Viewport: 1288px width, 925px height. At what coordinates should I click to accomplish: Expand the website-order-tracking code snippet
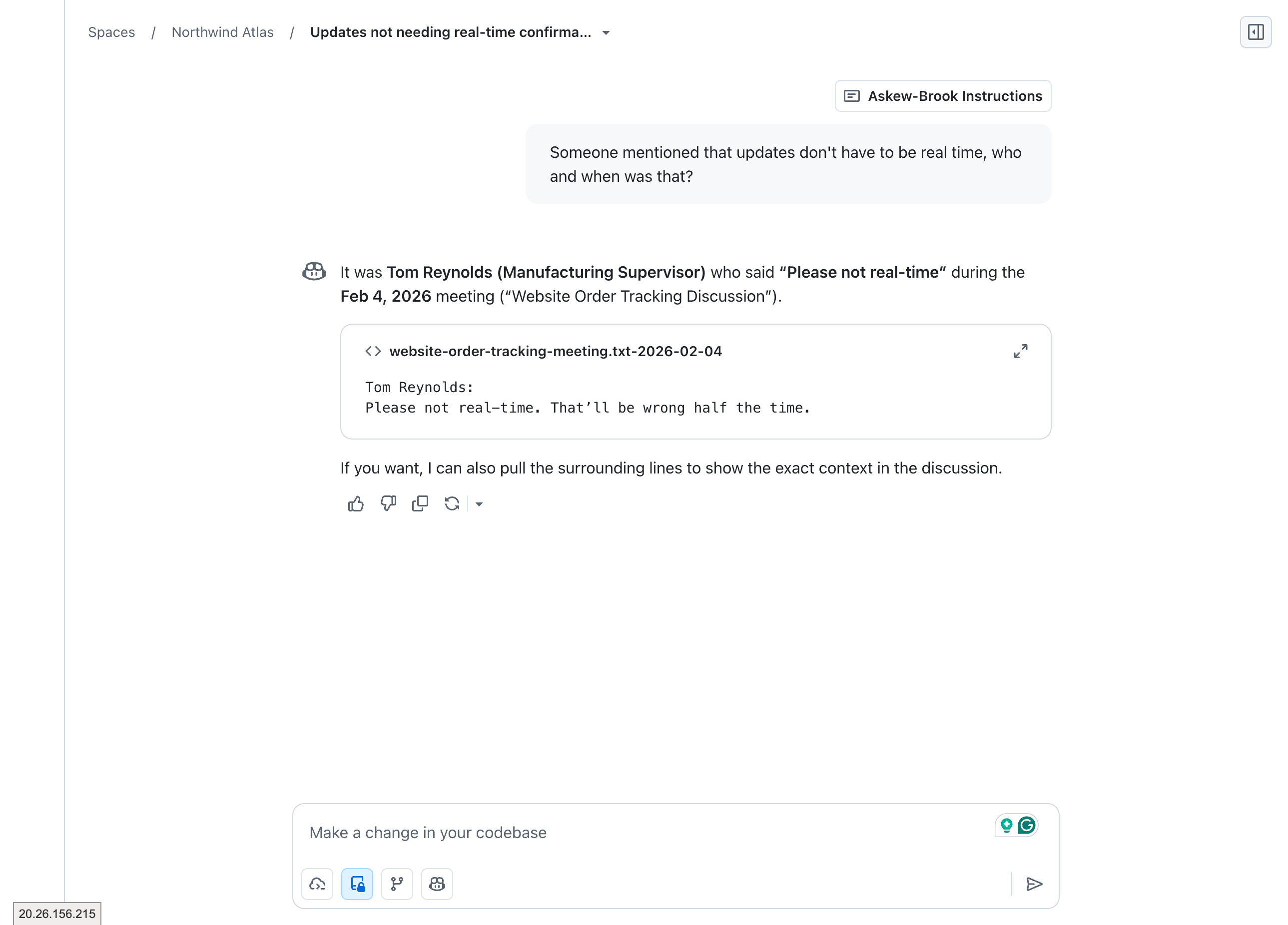1021,352
